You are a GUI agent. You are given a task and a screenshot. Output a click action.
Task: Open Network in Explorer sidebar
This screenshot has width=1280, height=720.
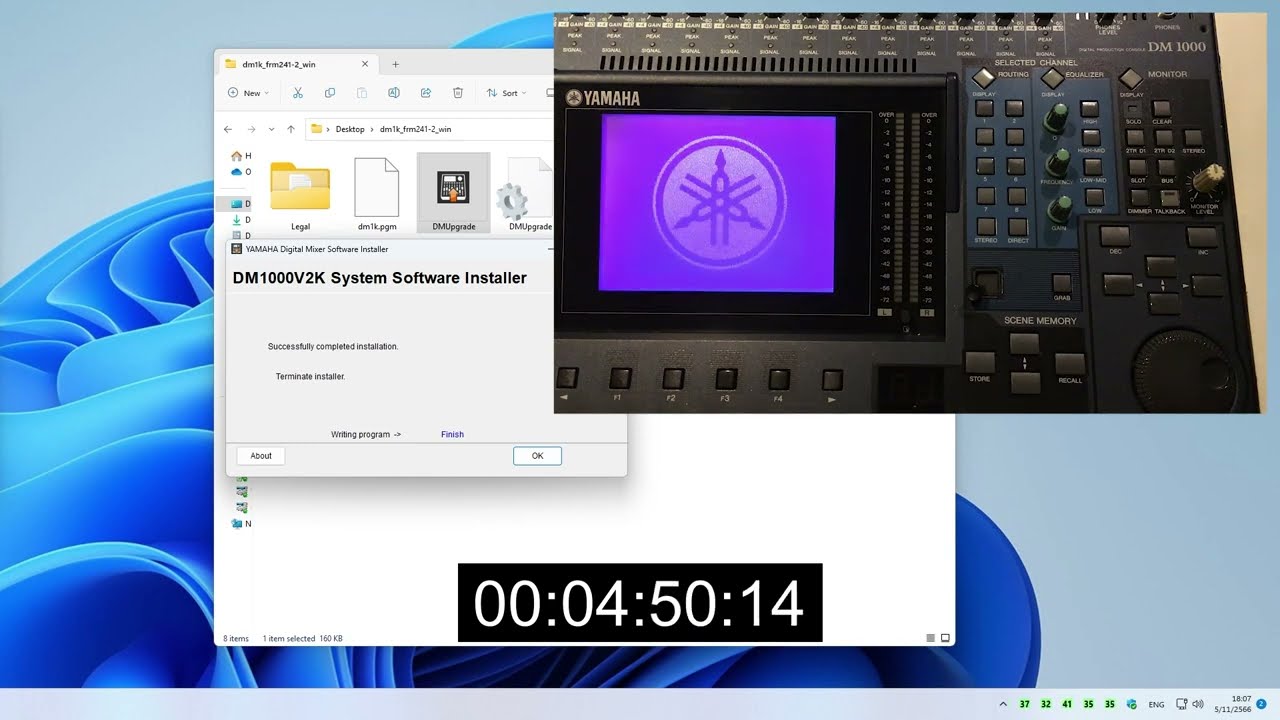click(240, 523)
